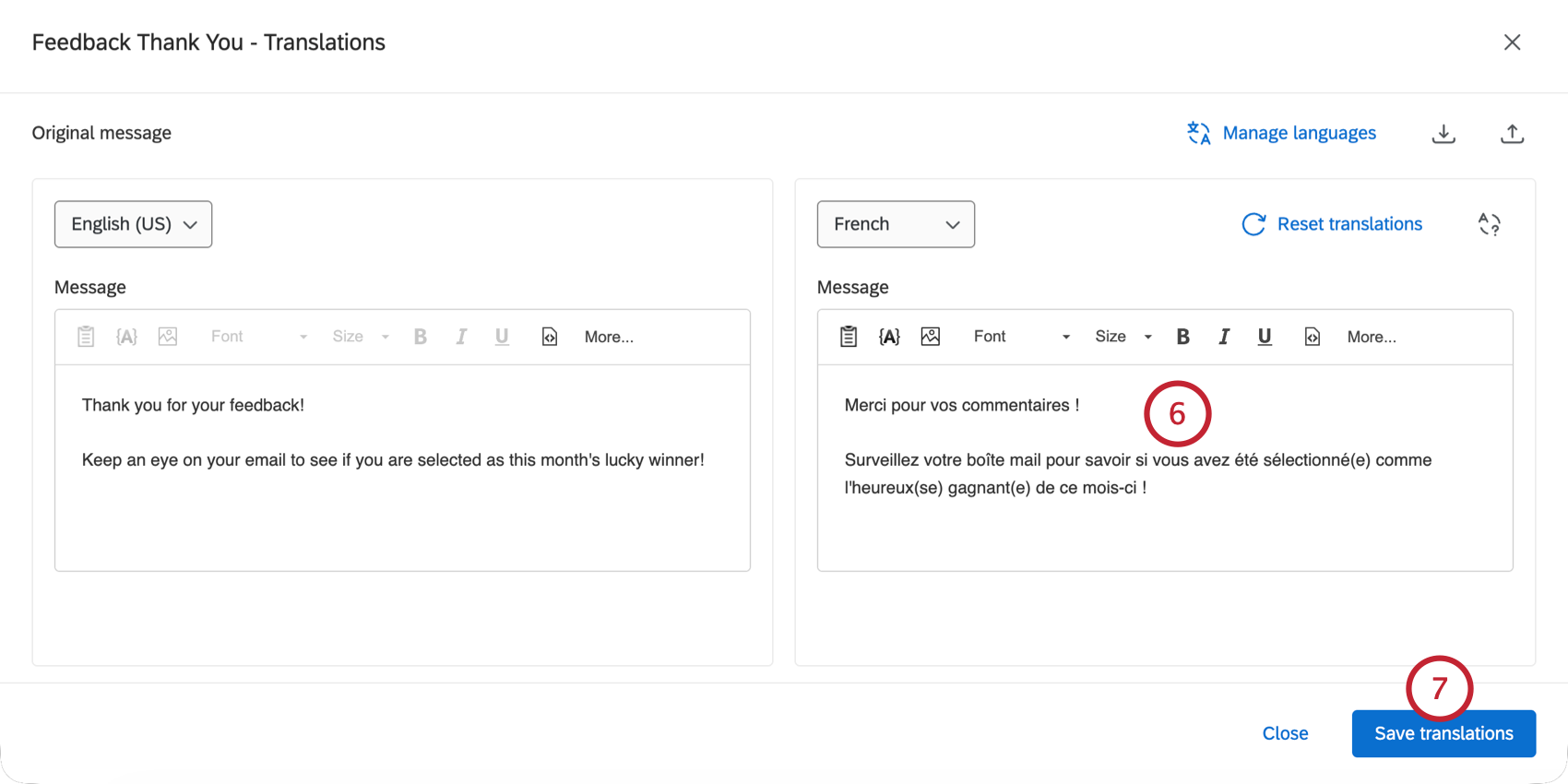This screenshot has width=1568, height=784.
Task: Toggle italic in French message toolbar
Action: [x=1223, y=337]
